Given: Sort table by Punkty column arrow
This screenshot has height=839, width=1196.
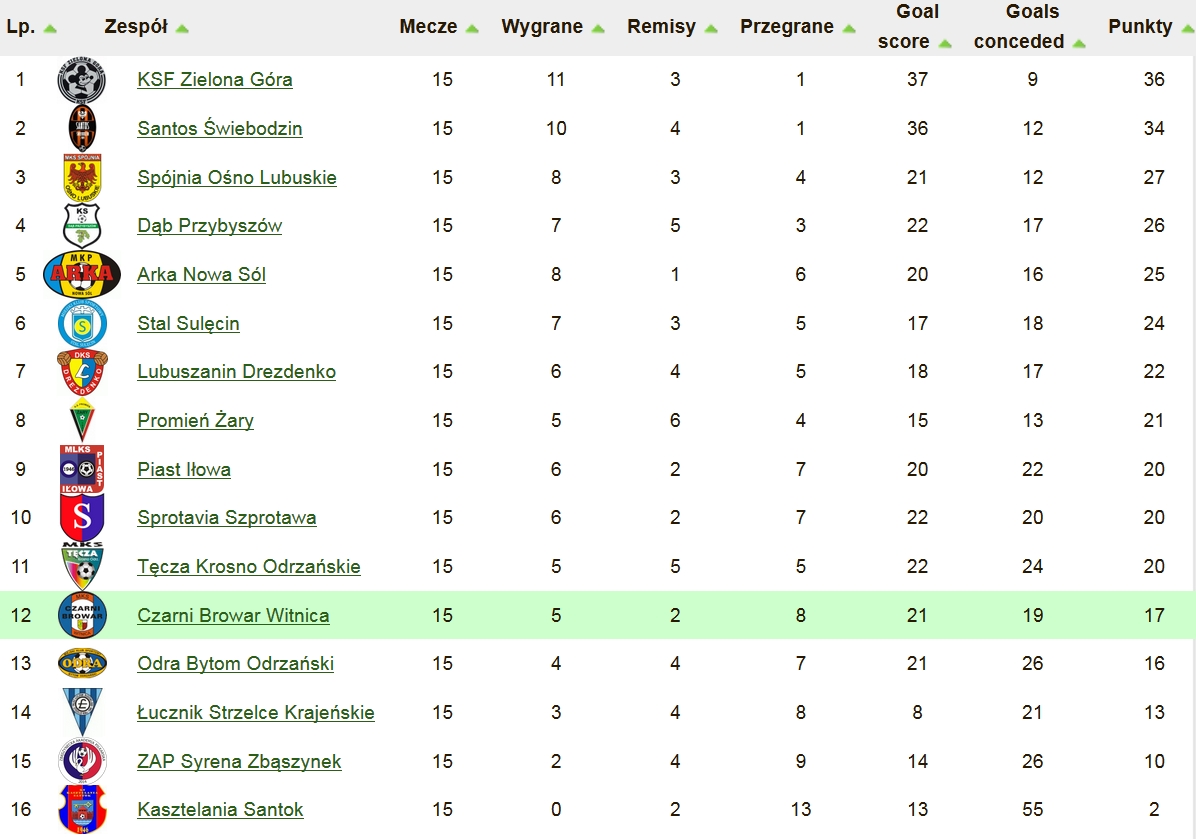Looking at the screenshot, I should click(1188, 29).
